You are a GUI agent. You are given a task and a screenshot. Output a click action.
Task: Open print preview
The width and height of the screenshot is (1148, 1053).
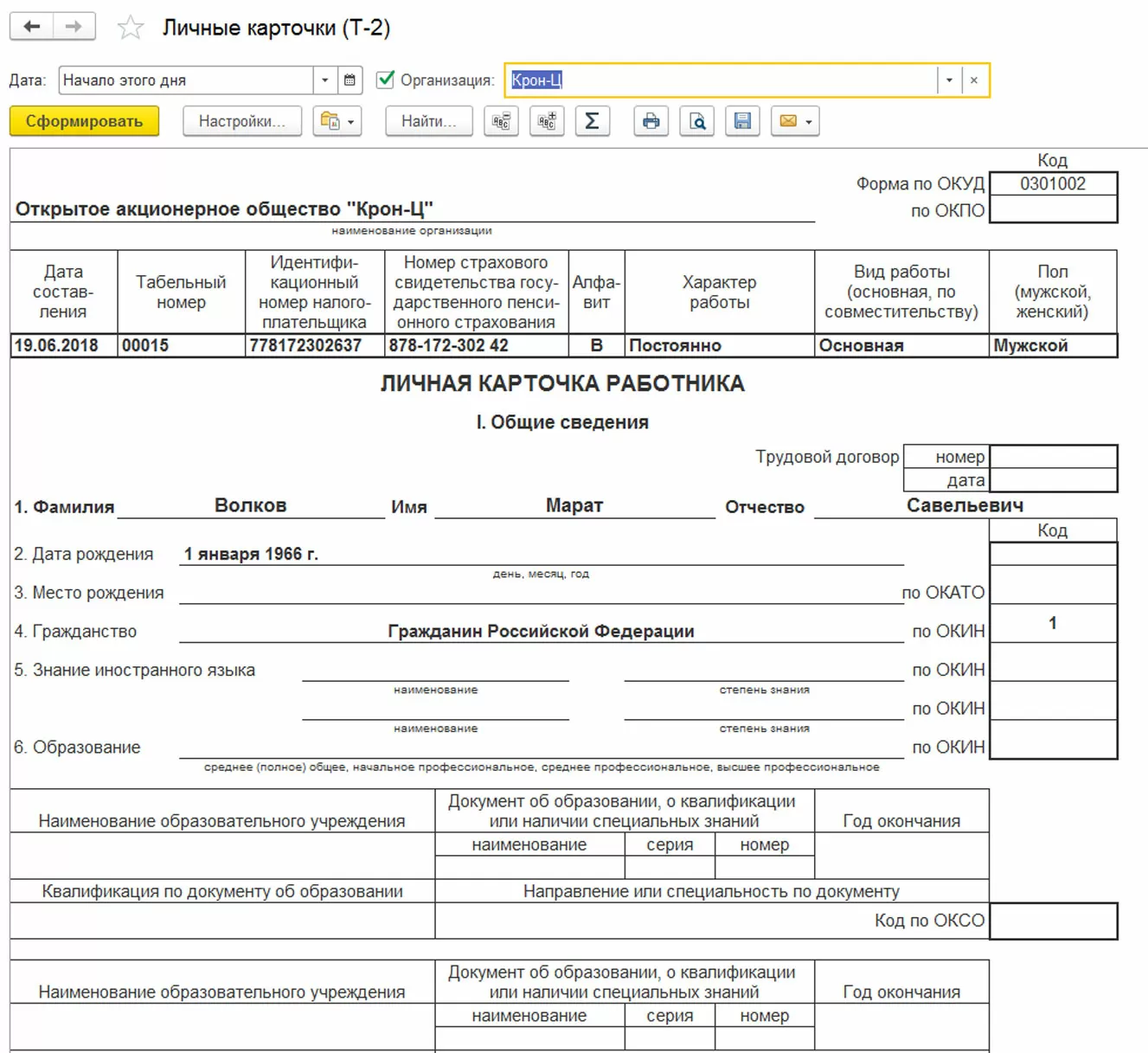(696, 121)
